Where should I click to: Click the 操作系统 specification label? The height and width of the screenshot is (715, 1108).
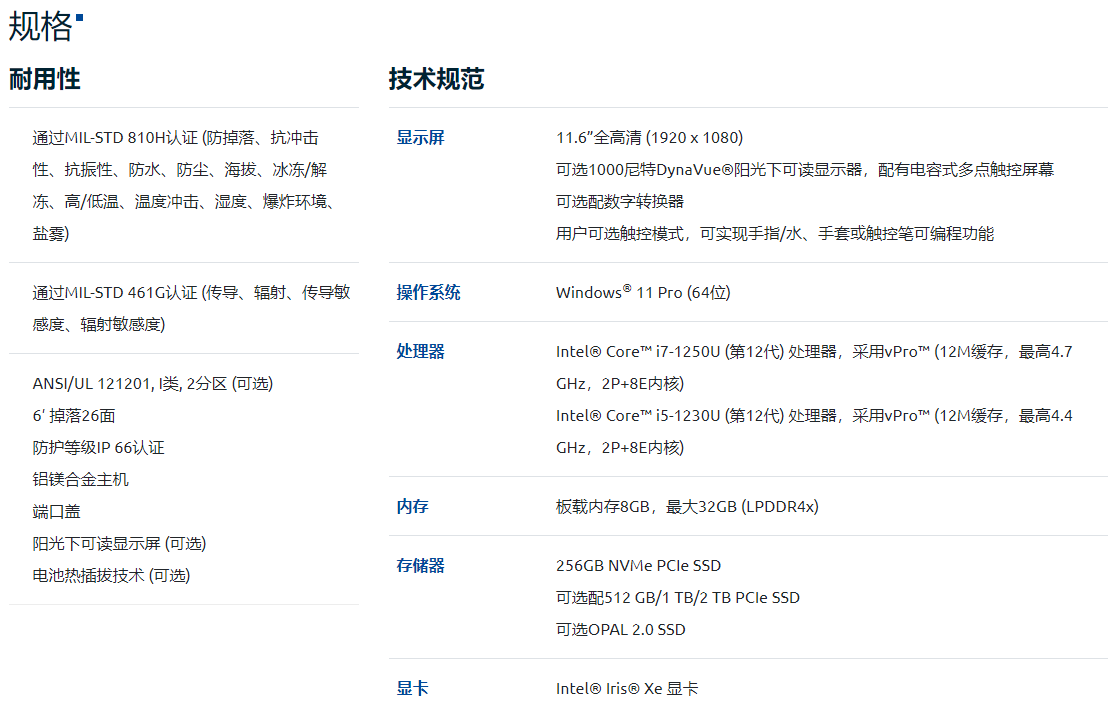click(x=428, y=293)
